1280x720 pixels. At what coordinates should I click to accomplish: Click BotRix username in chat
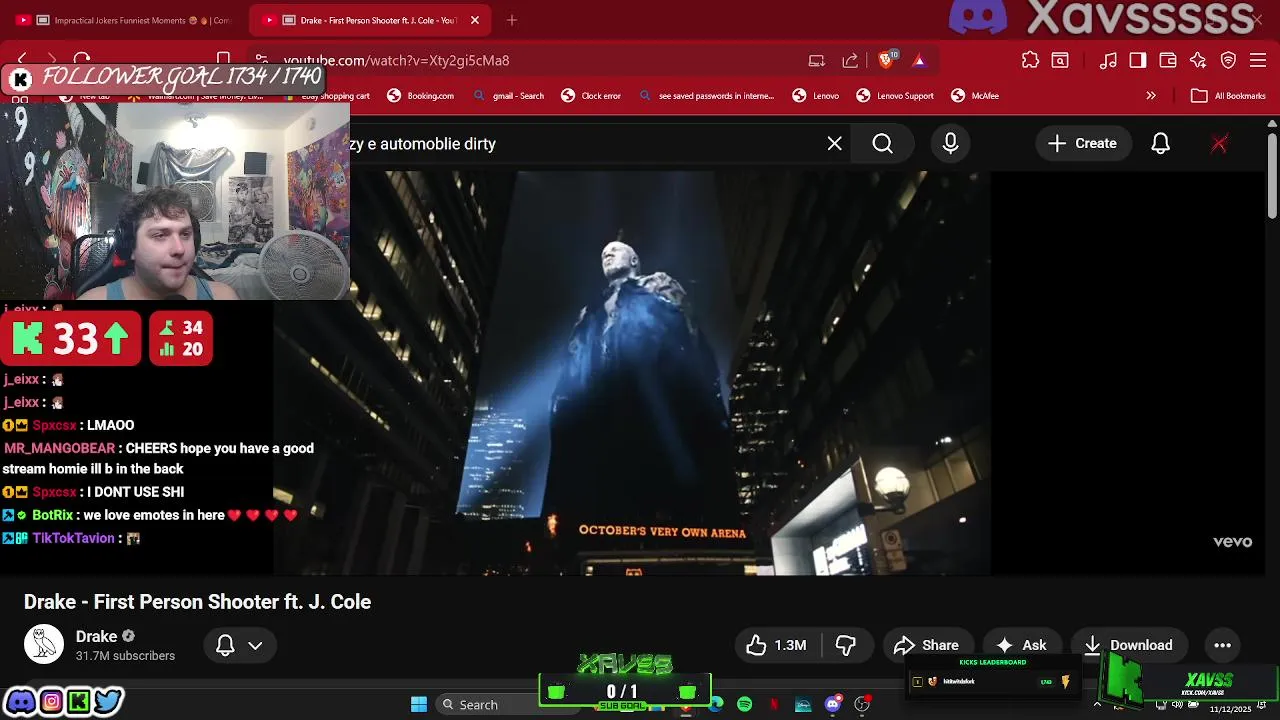pos(53,515)
